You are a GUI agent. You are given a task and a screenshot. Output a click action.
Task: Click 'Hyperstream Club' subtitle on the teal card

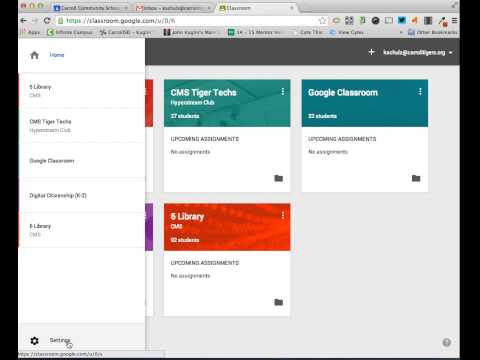[x=192, y=103]
